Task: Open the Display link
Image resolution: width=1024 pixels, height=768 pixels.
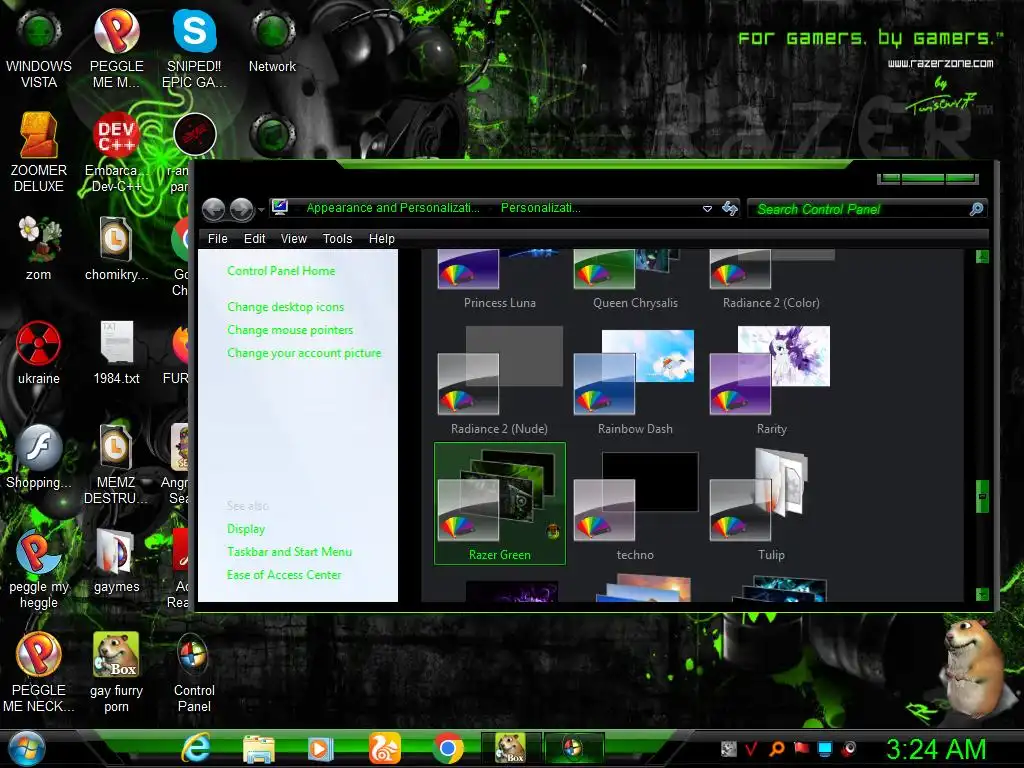Action: [x=246, y=529]
